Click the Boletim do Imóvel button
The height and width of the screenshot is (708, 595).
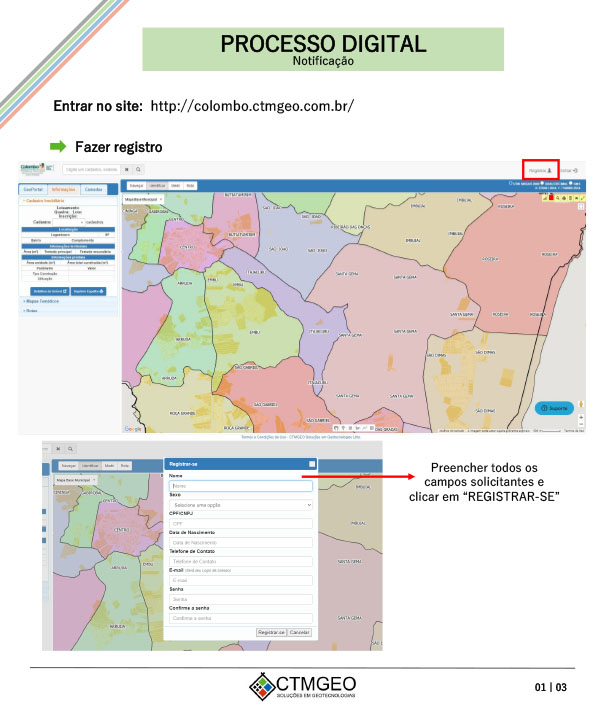(x=50, y=291)
